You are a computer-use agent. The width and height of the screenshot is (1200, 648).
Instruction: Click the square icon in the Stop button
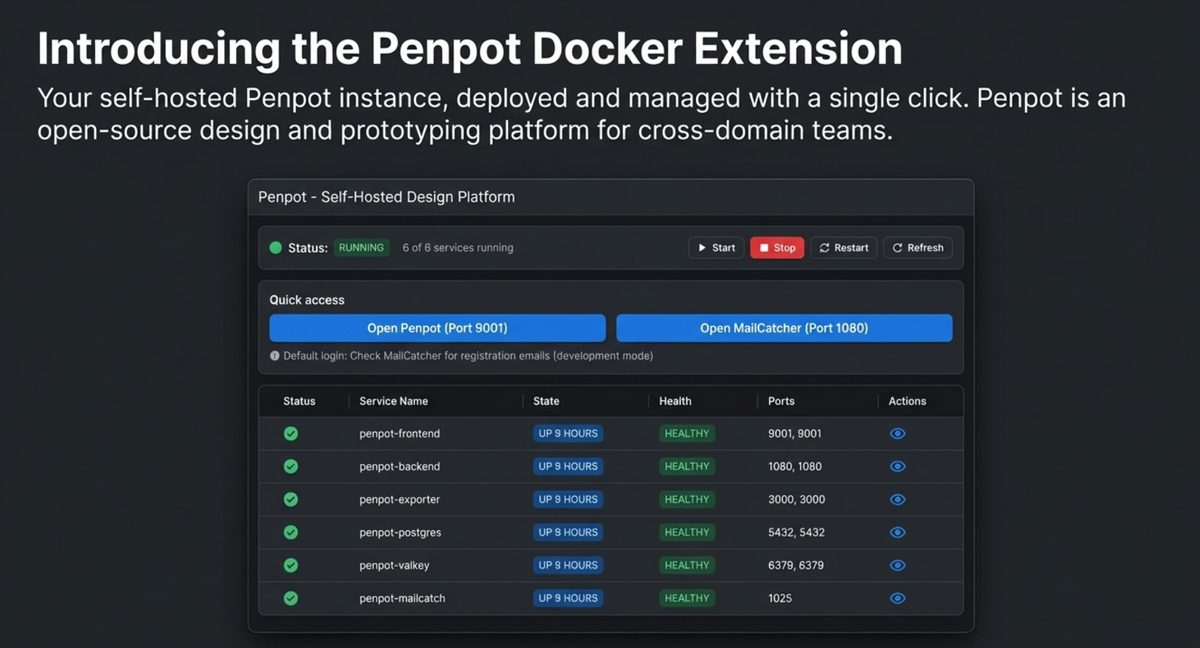(764, 247)
